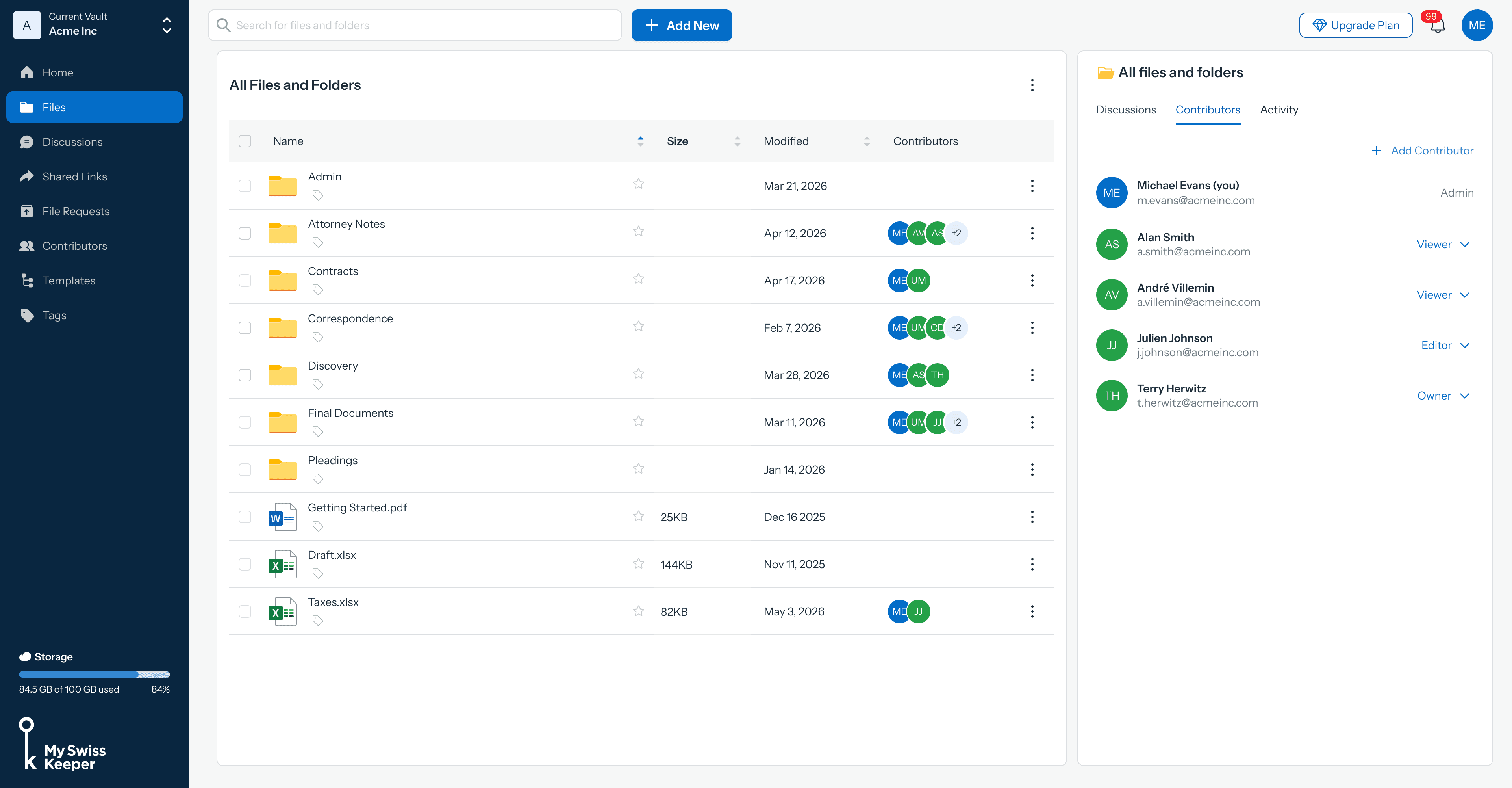Check the Draft.xlsx checkbox

(245, 564)
